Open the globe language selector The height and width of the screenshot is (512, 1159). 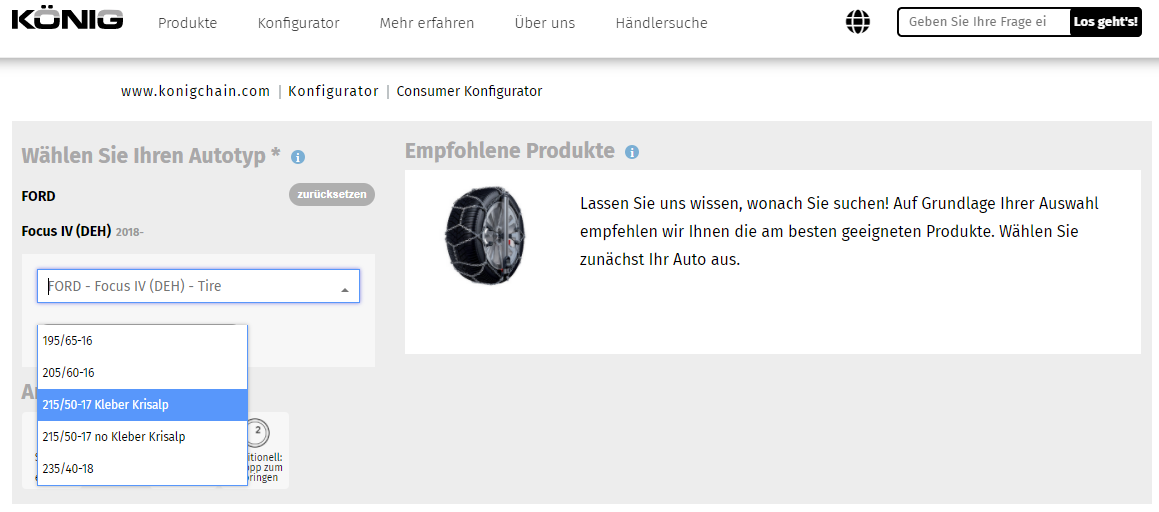click(857, 22)
